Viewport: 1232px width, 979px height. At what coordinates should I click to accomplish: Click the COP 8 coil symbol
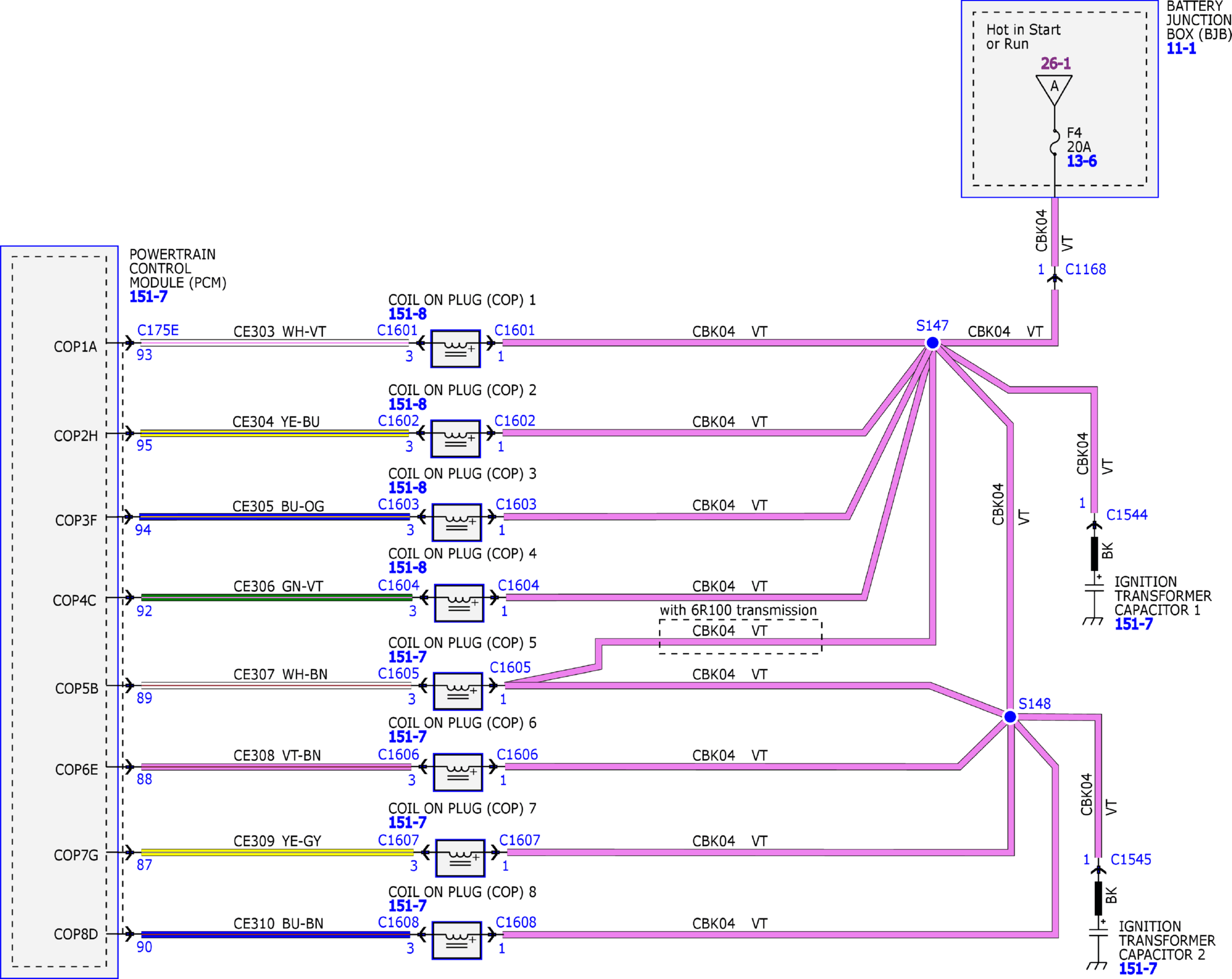click(456, 940)
